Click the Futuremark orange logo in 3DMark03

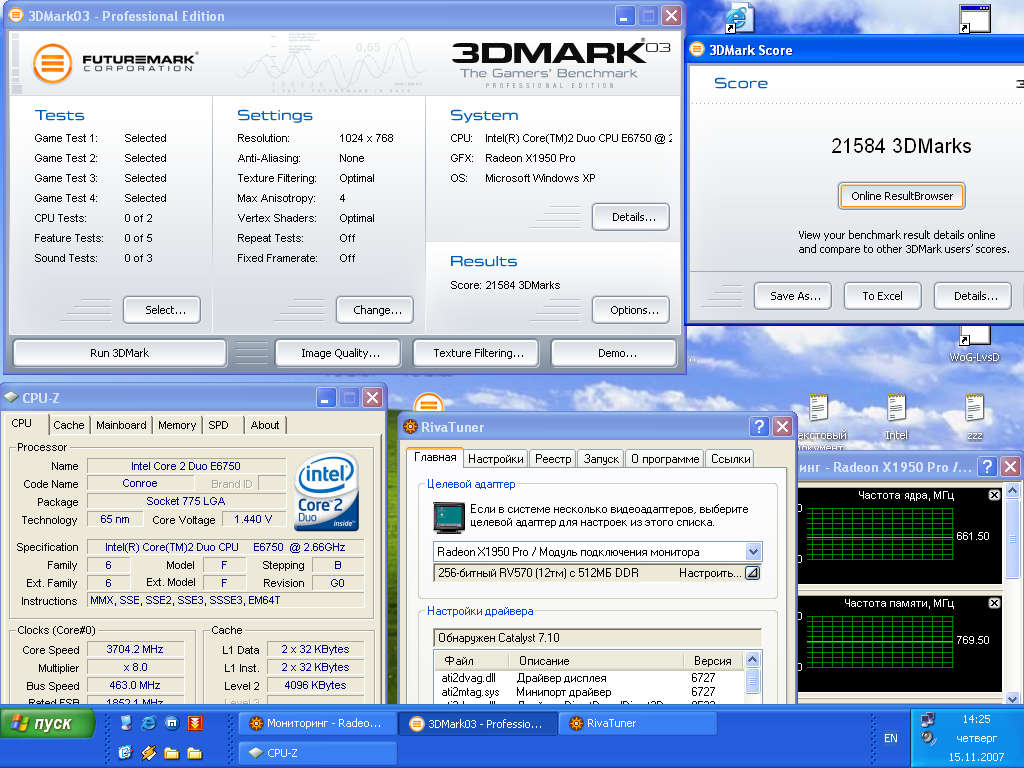tap(52, 63)
